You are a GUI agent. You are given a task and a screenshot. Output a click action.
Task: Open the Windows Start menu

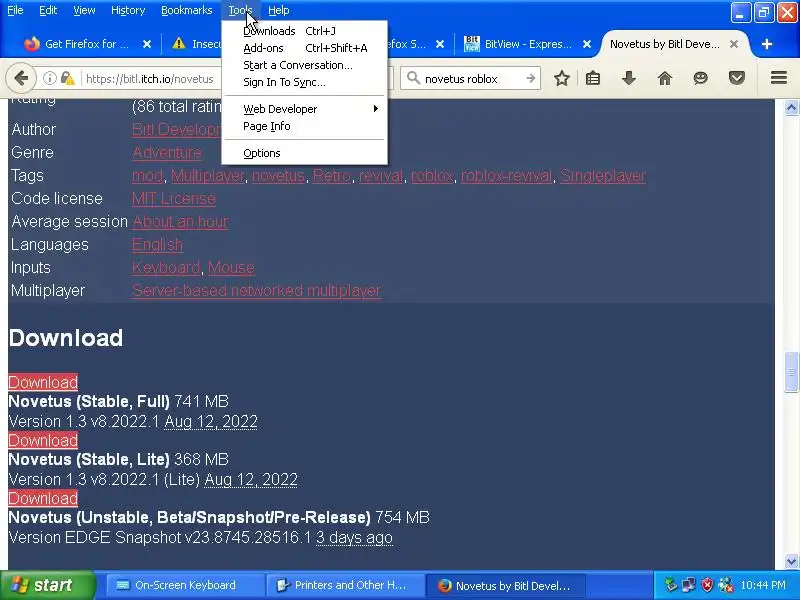coord(47,585)
